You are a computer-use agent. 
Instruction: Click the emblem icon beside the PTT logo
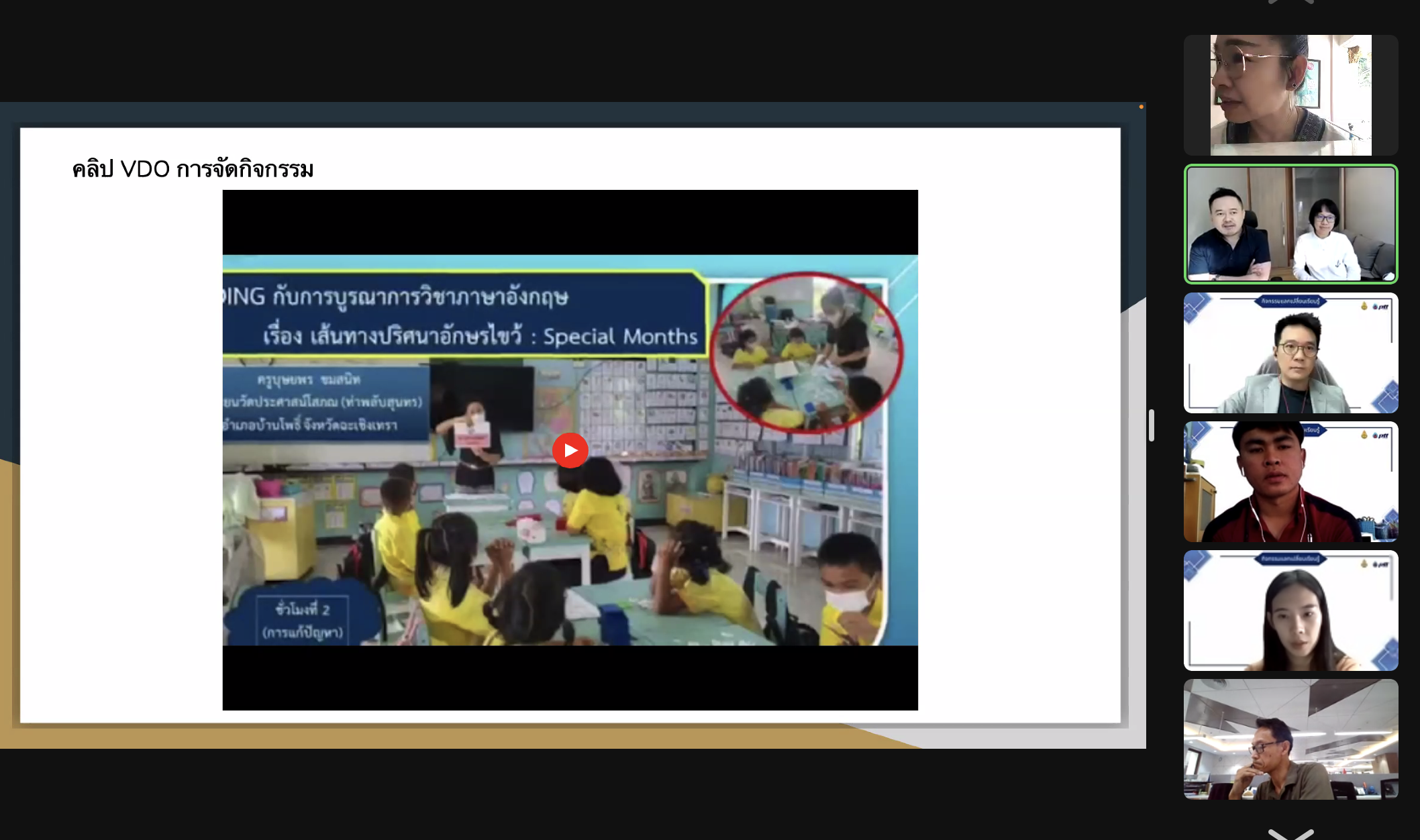[x=1364, y=305]
